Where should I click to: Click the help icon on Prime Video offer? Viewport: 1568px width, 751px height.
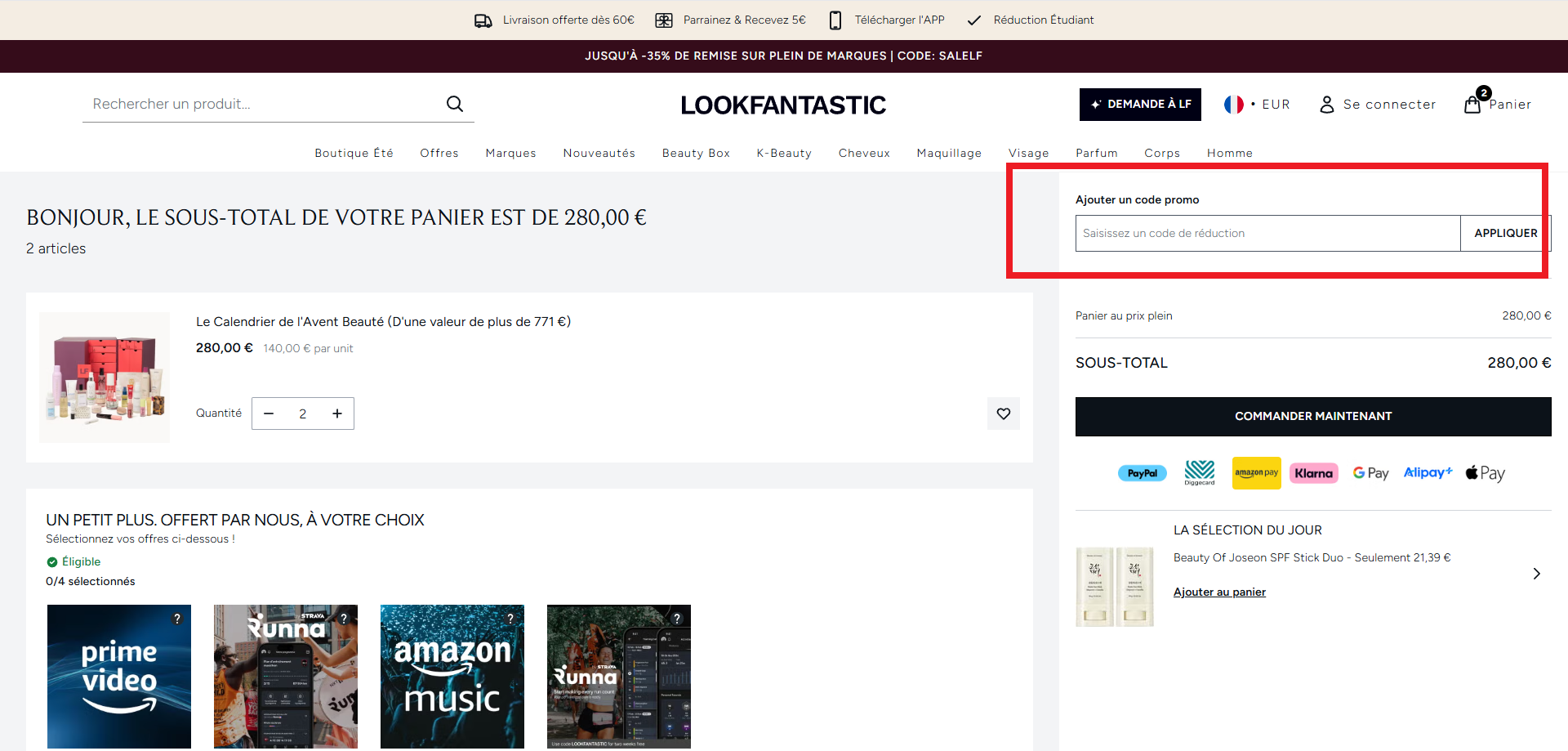pos(177,619)
